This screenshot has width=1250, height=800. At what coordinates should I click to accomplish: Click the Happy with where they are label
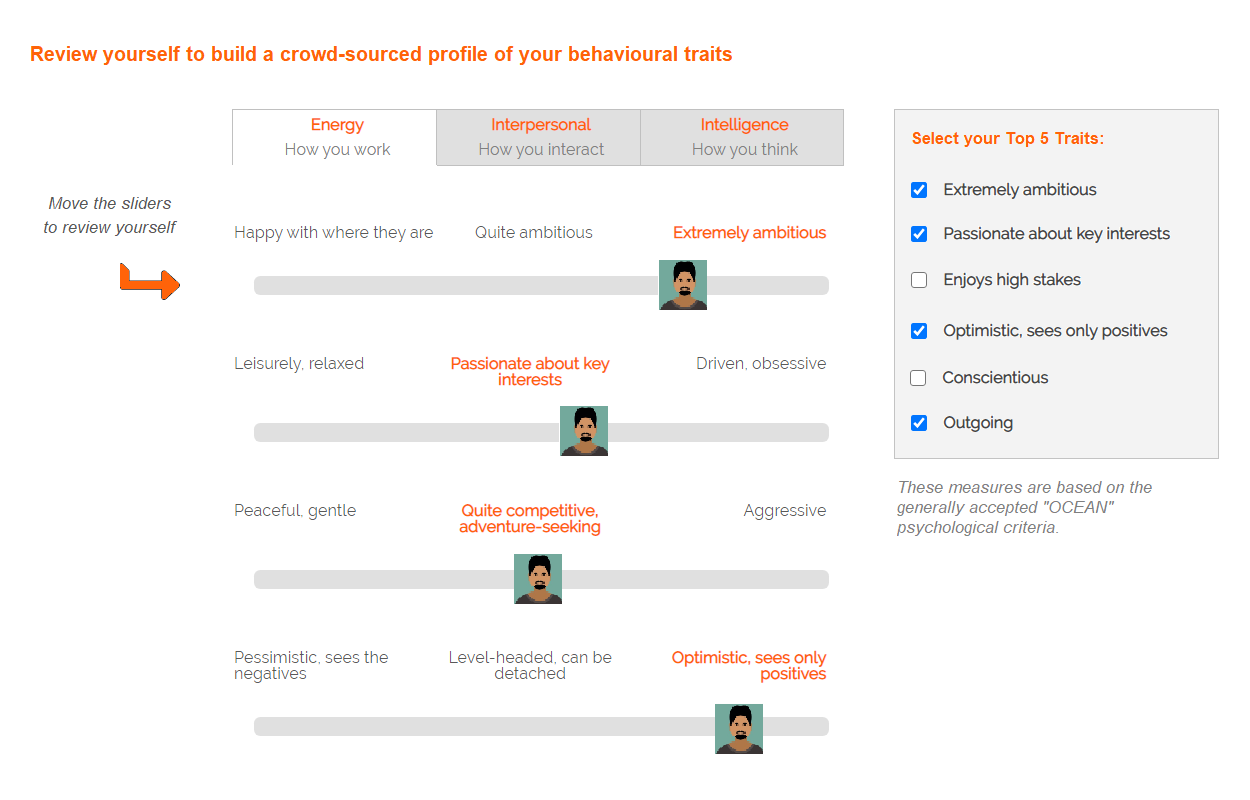[x=334, y=233]
